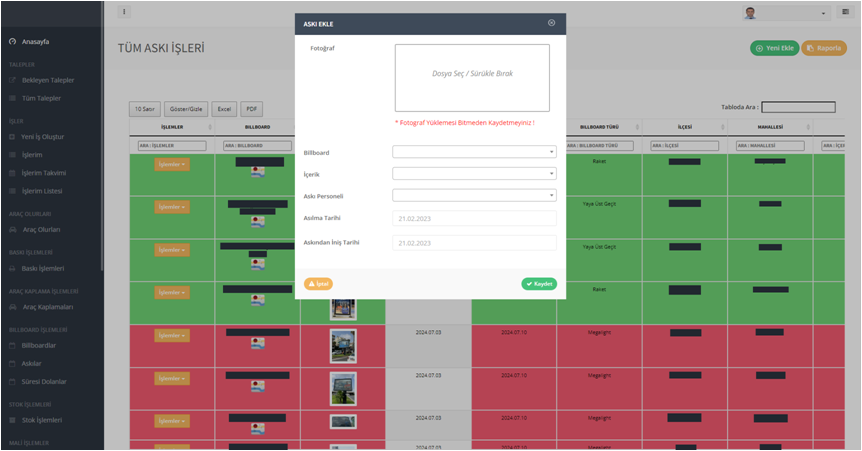Click the Askıdan İniş Tarihi date field
This screenshot has width=862, height=451.
474,242
